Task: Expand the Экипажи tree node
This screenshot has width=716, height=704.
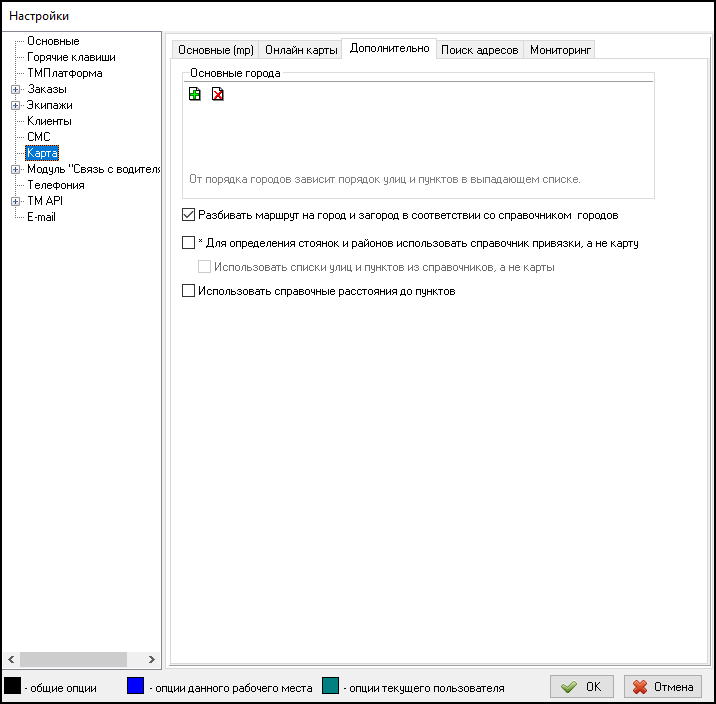Action: point(15,105)
